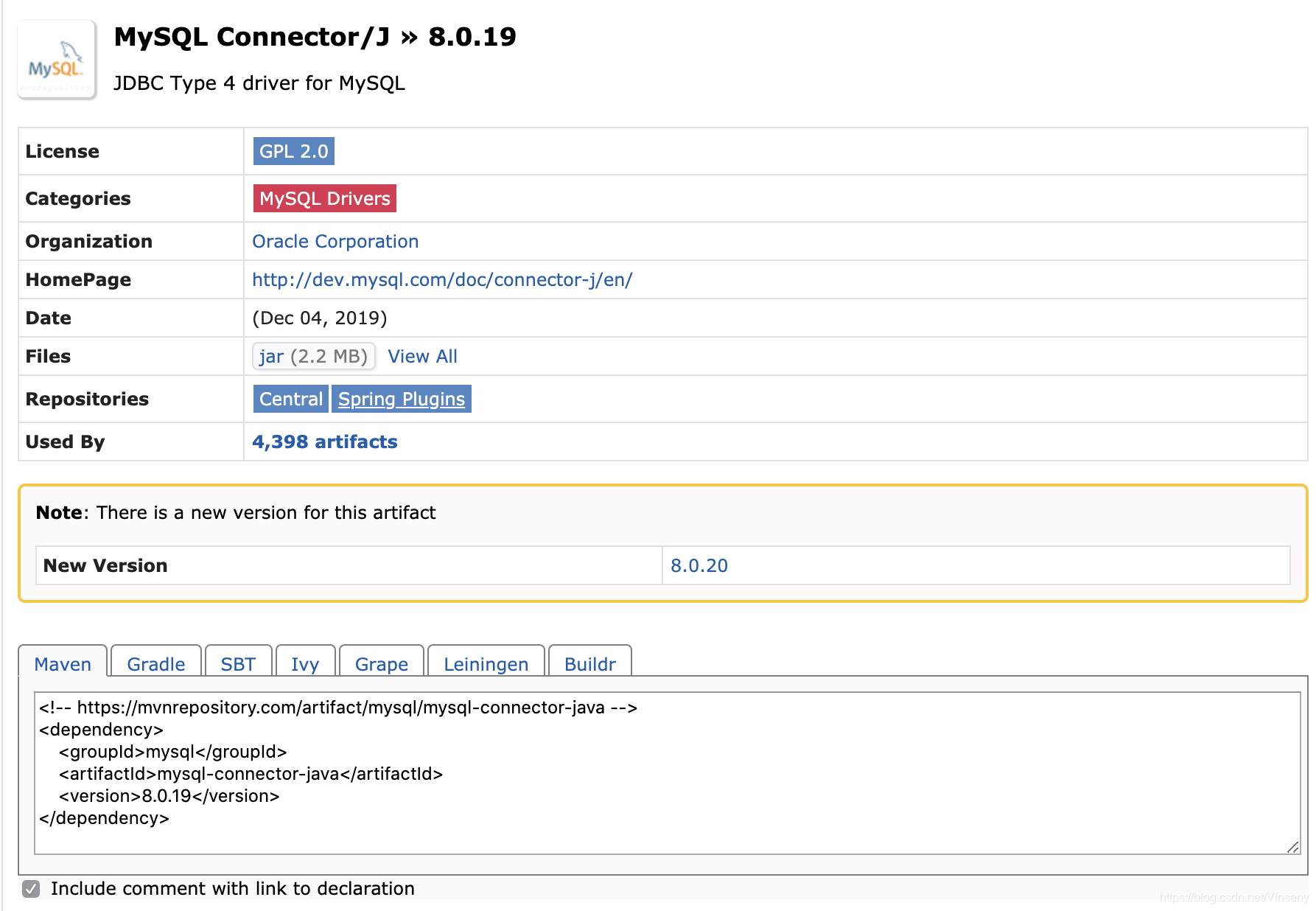
Task: Click the MySQL Connector/J » 8.0.19 heading
Action: pos(315,37)
